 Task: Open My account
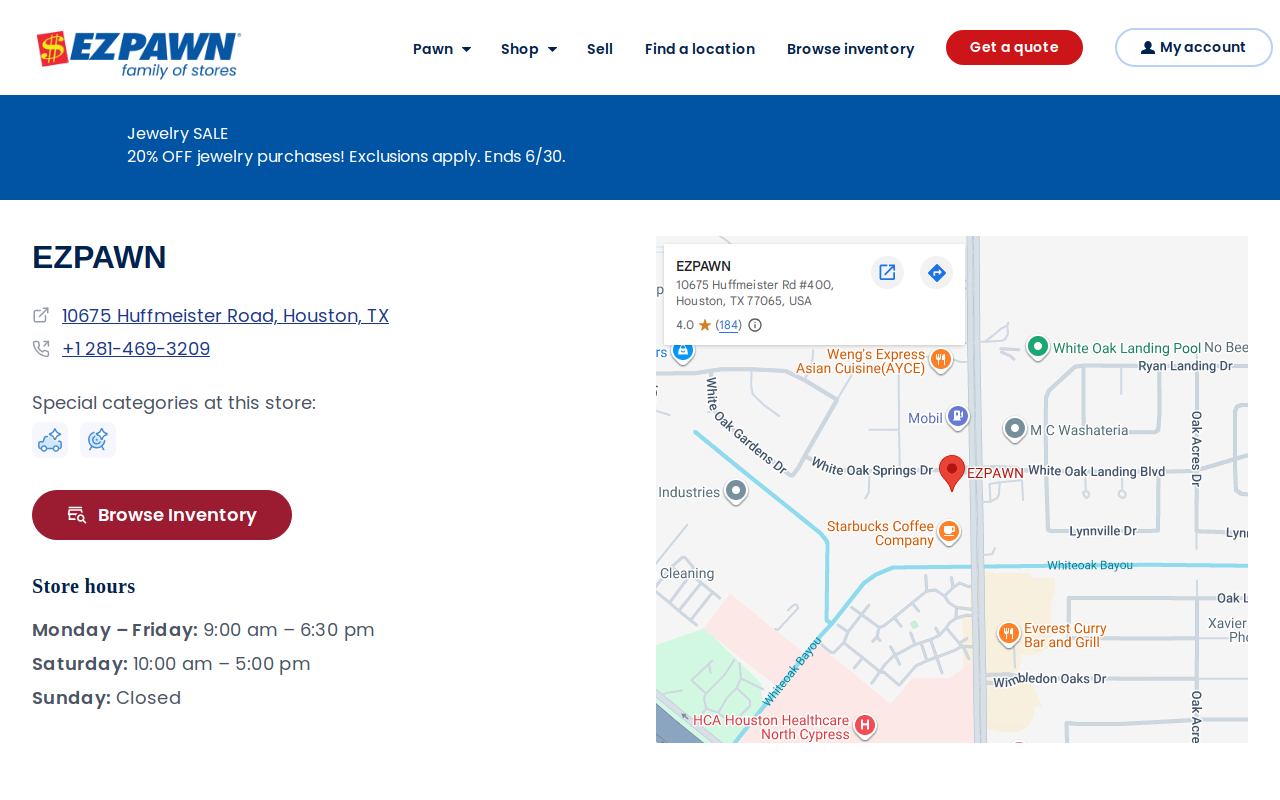coord(1193,48)
